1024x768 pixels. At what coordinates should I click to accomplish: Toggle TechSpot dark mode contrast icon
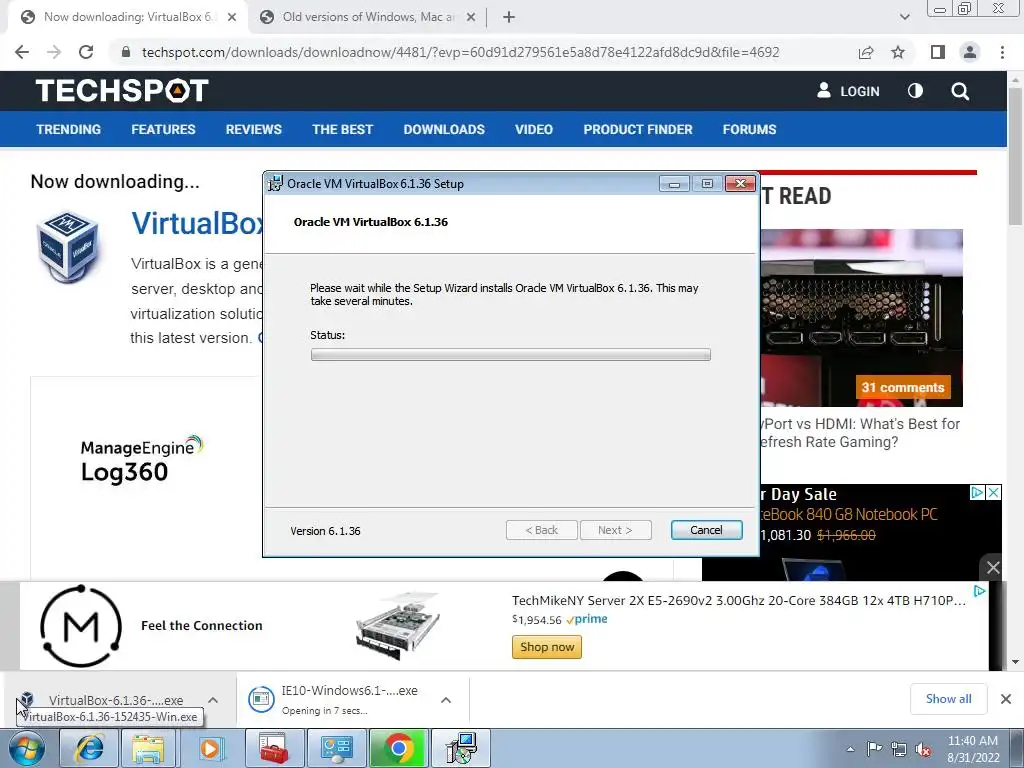pyautogui.click(x=915, y=91)
